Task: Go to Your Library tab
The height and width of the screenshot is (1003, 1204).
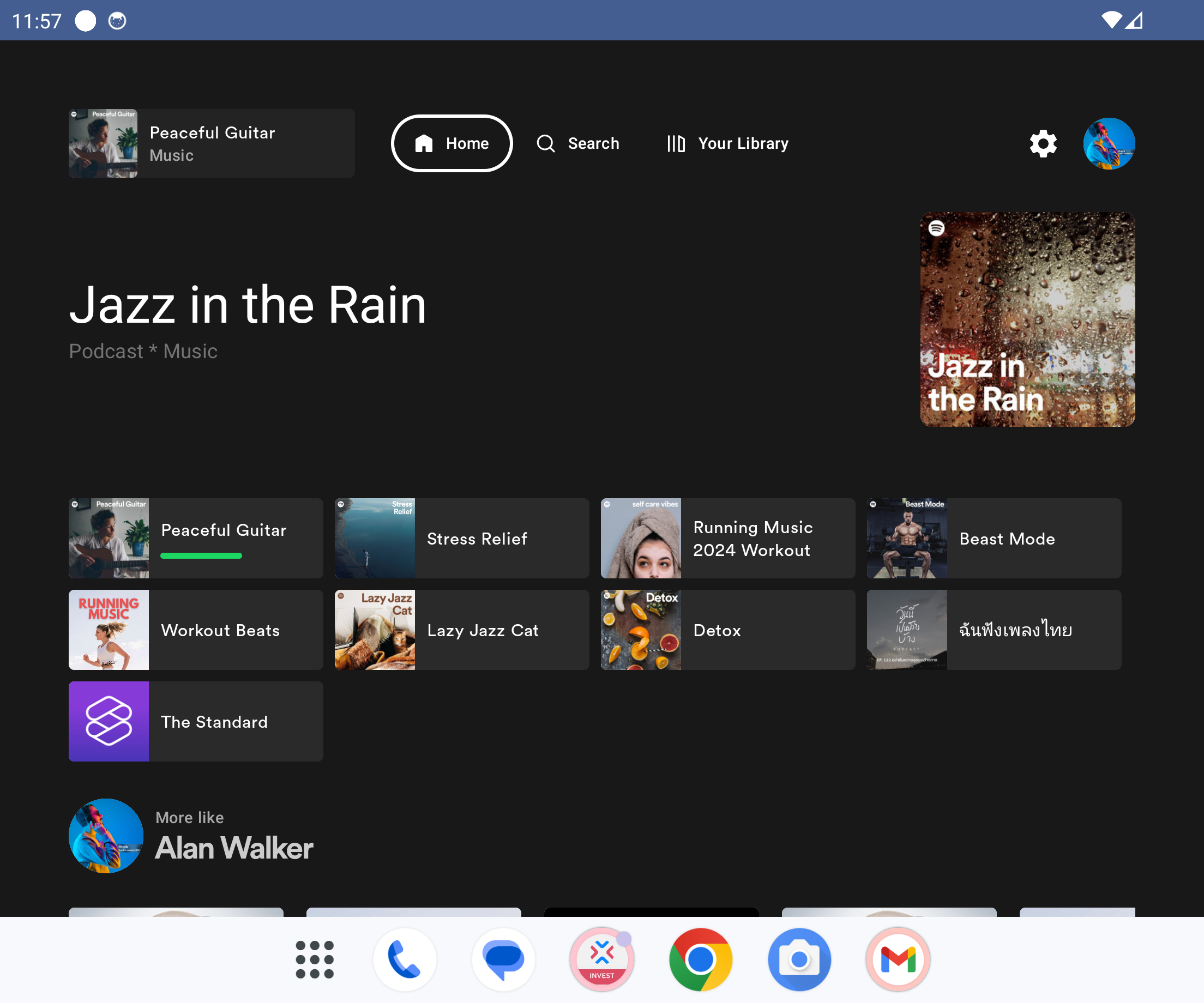Action: tap(728, 143)
